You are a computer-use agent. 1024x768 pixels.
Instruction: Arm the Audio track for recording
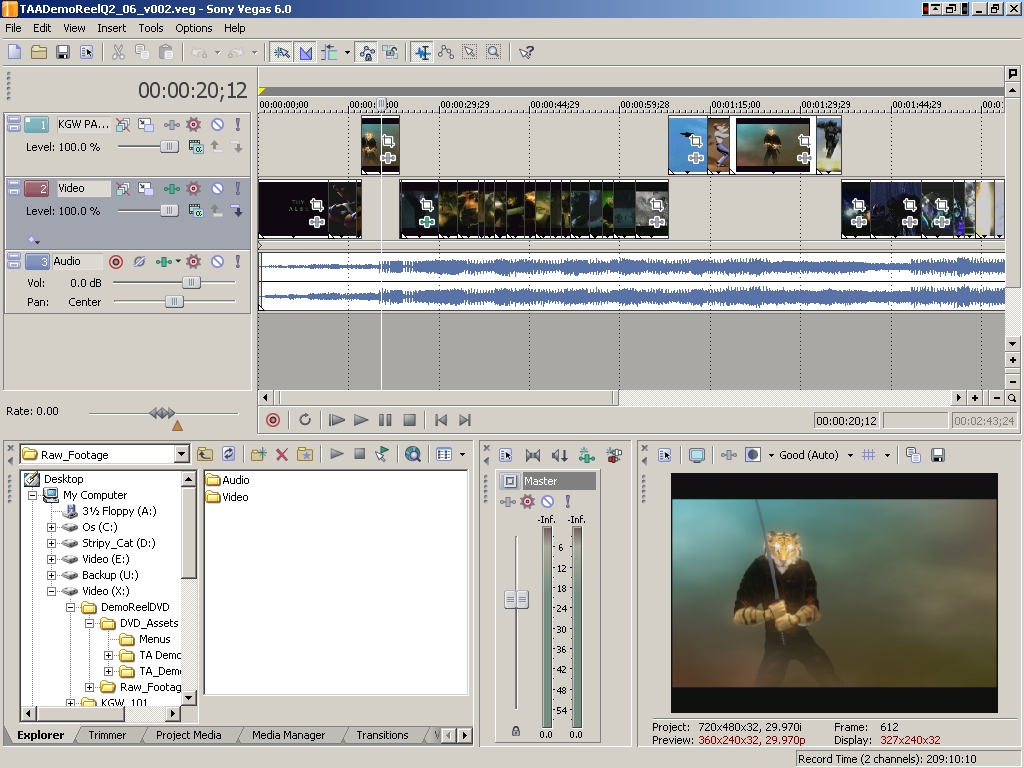coord(115,261)
